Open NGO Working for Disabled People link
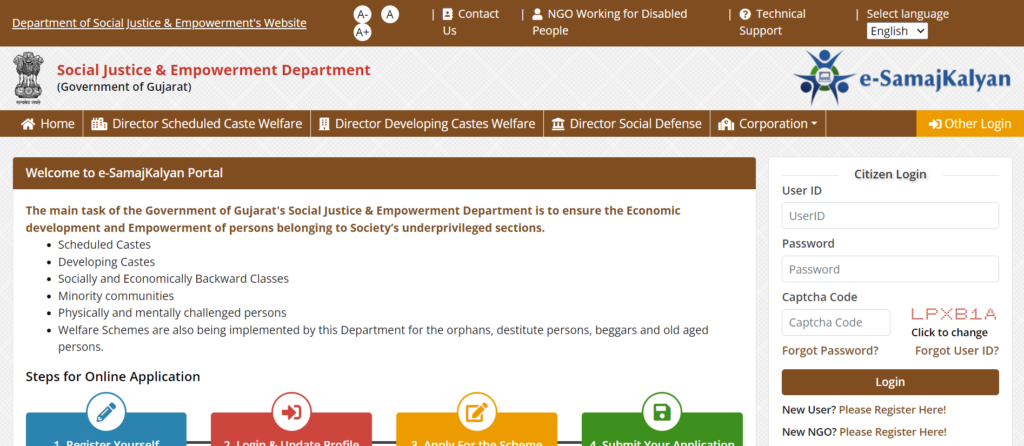Image resolution: width=1024 pixels, height=446 pixels. coord(609,22)
